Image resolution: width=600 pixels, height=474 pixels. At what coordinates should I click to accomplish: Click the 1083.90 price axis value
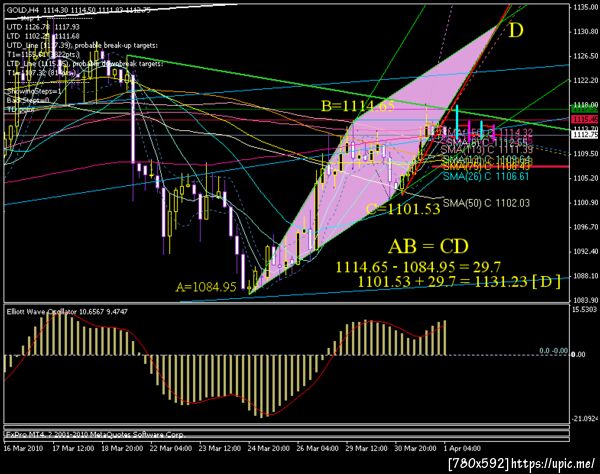click(585, 300)
